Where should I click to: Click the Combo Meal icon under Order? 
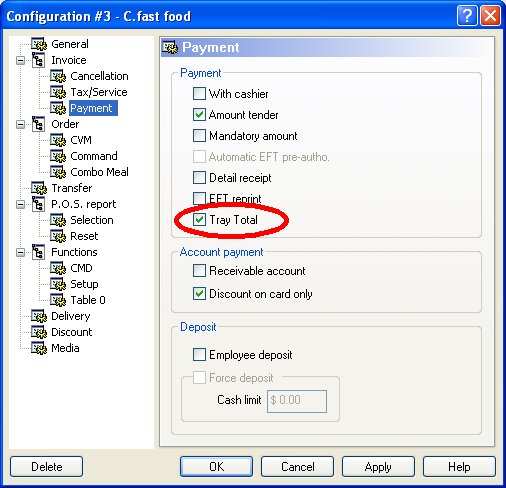[x=58, y=172]
